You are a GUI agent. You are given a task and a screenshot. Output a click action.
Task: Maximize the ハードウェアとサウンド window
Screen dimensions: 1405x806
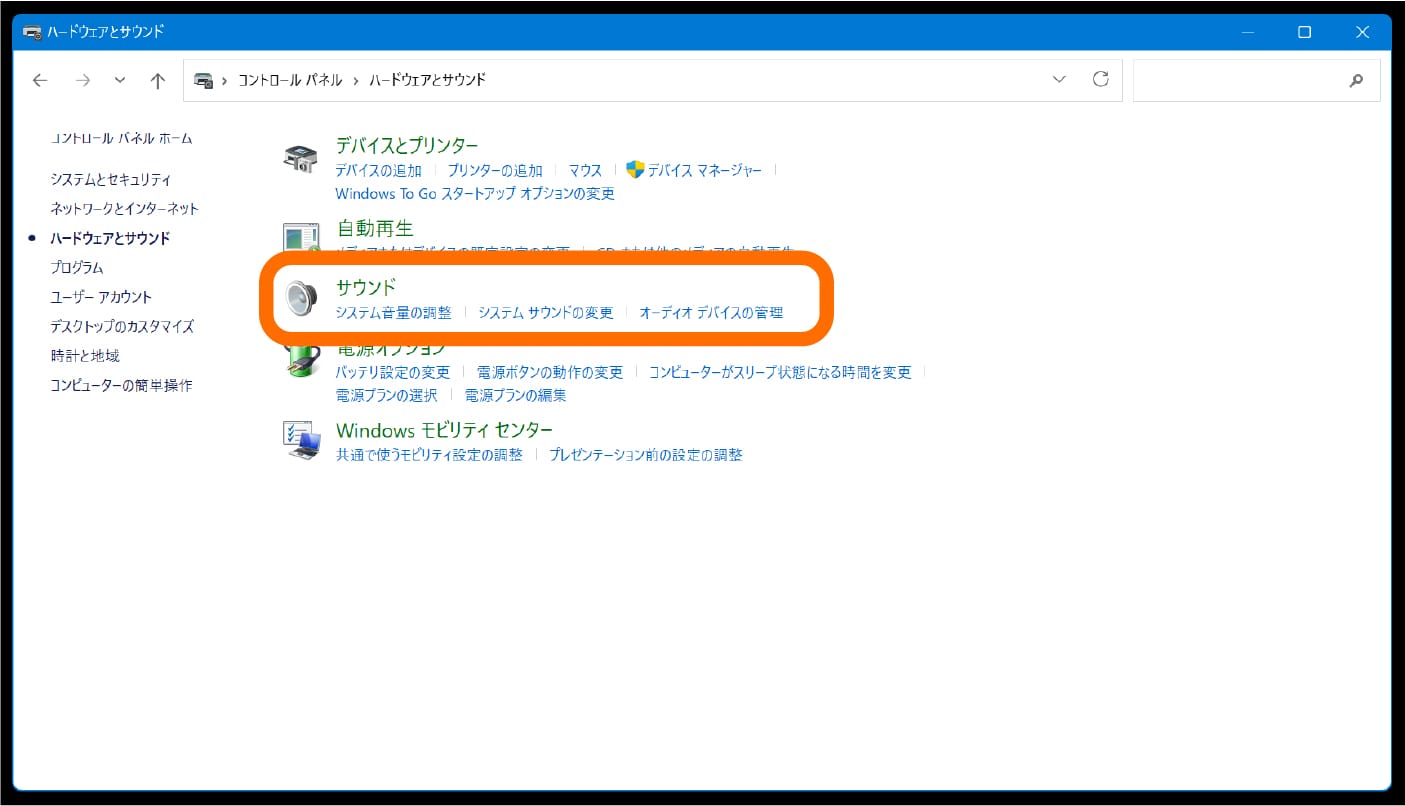(x=1304, y=32)
